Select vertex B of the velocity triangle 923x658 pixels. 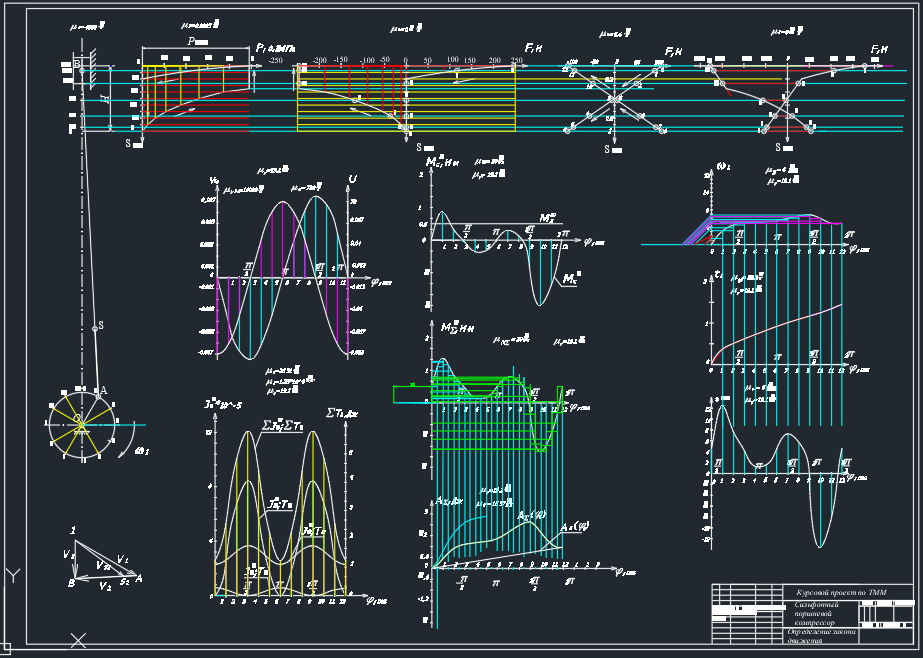pyautogui.click(x=72, y=582)
